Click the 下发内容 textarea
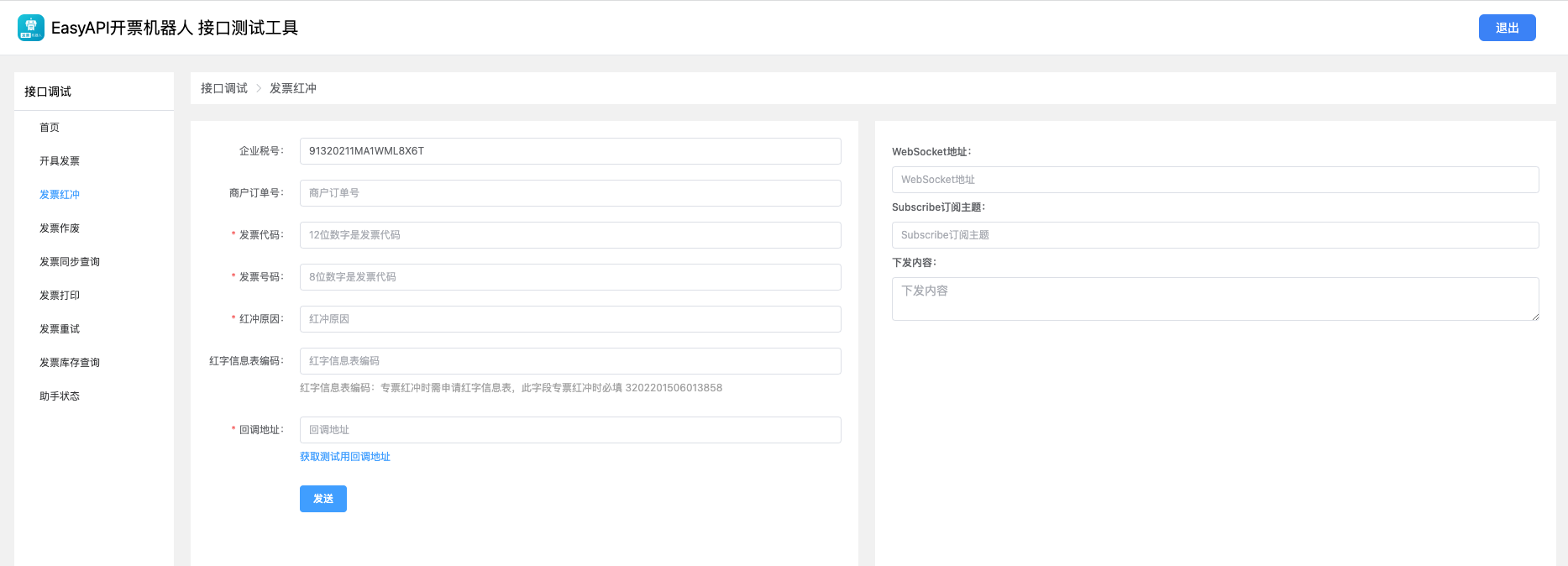Image resolution: width=1568 pixels, height=566 pixels. [x=1214, y=299]
